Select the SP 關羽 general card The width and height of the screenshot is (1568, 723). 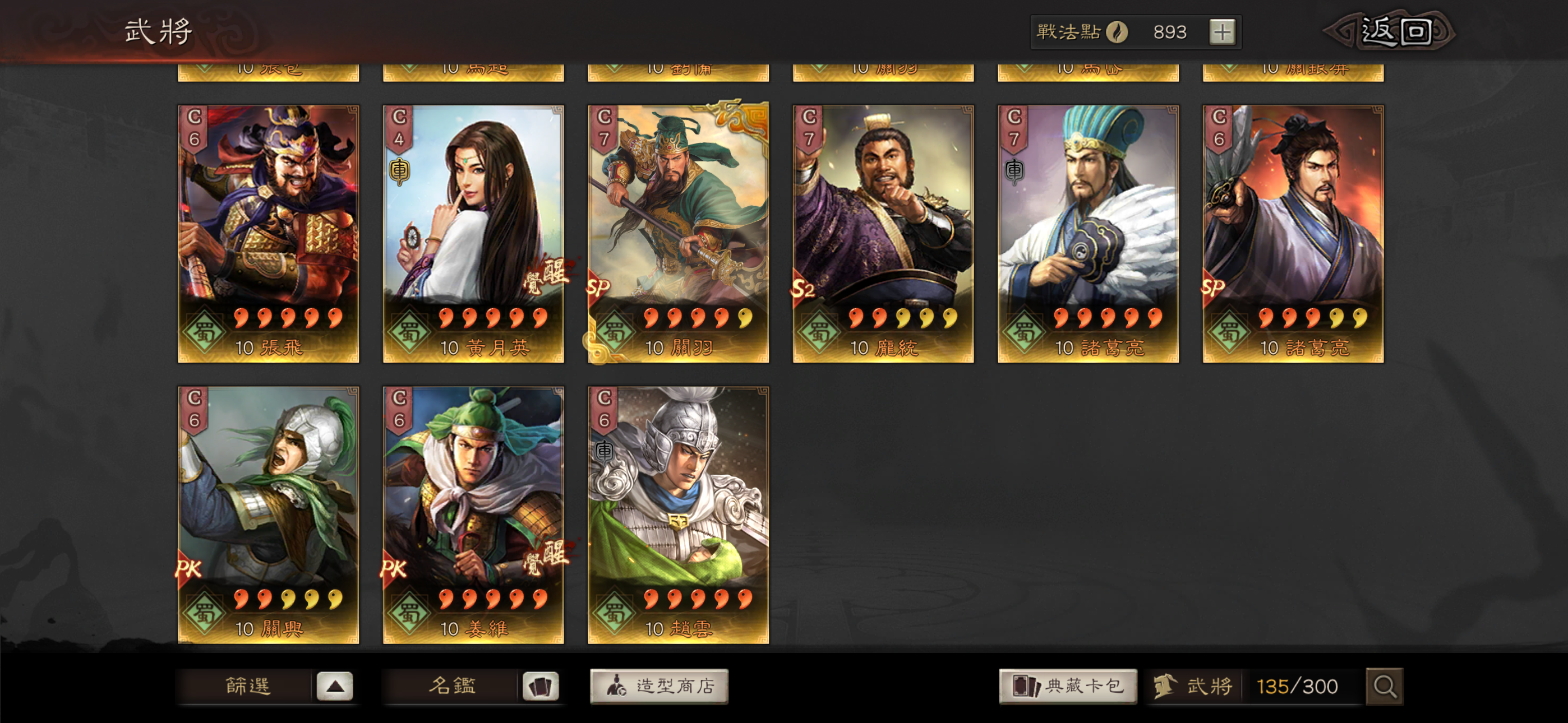[678, 234]
